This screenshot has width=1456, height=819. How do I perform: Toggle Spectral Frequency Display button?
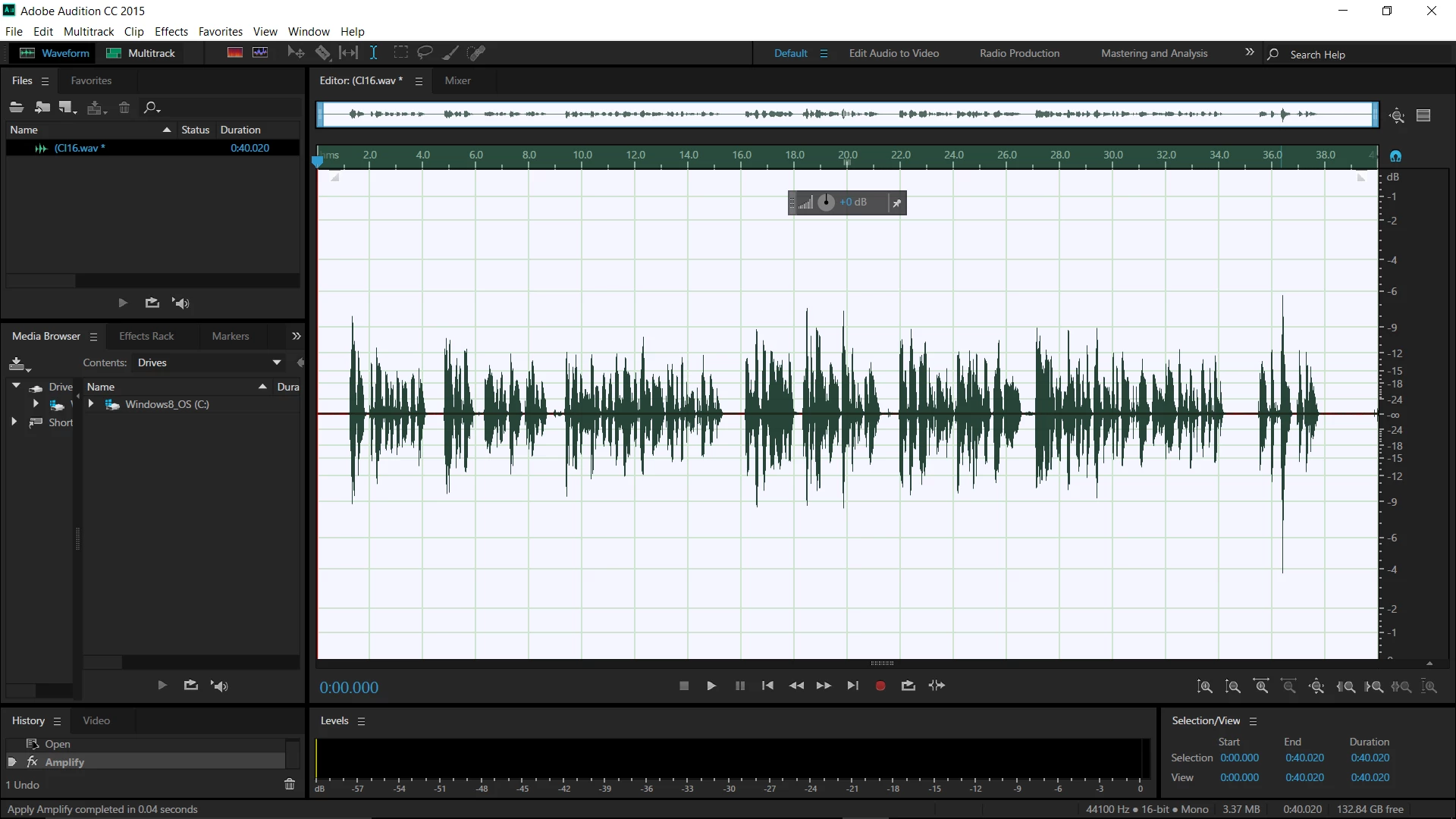point(235,53)
